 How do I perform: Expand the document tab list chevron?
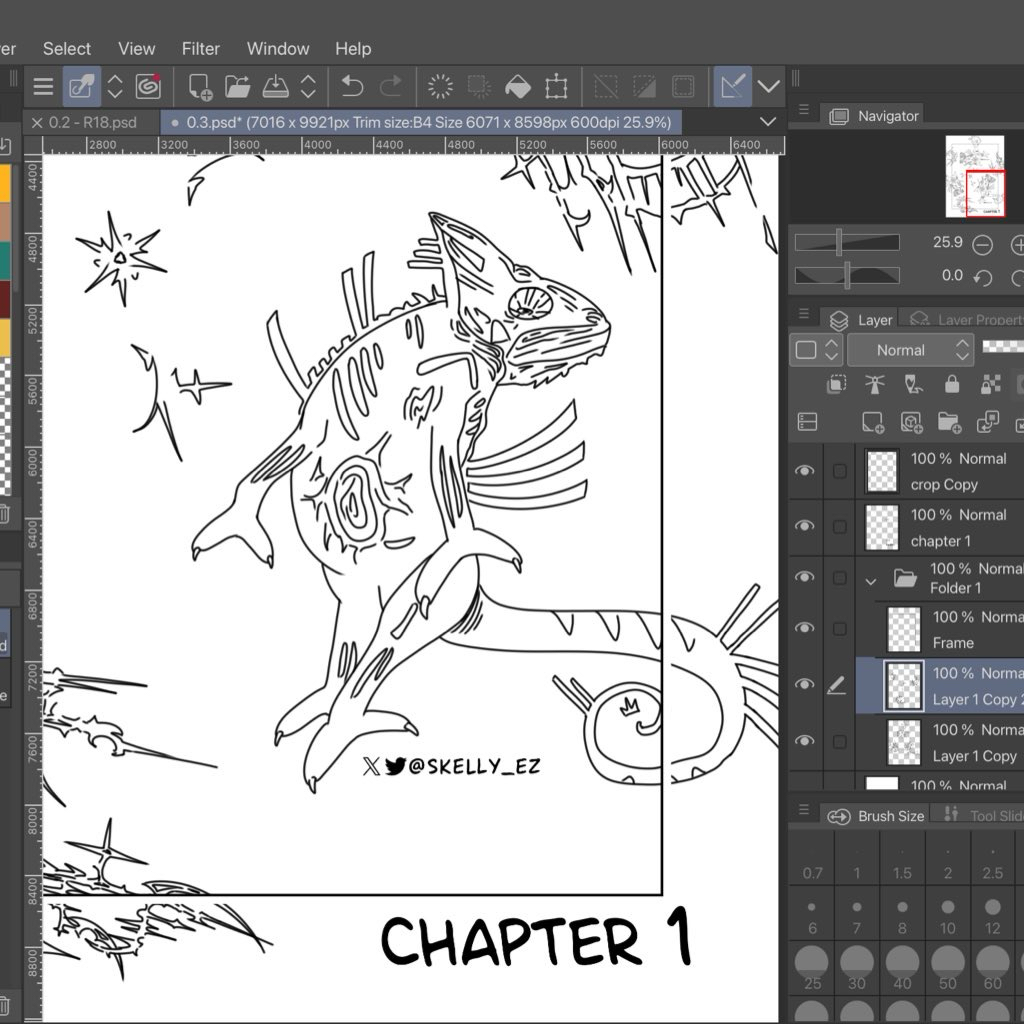[768, 122]
